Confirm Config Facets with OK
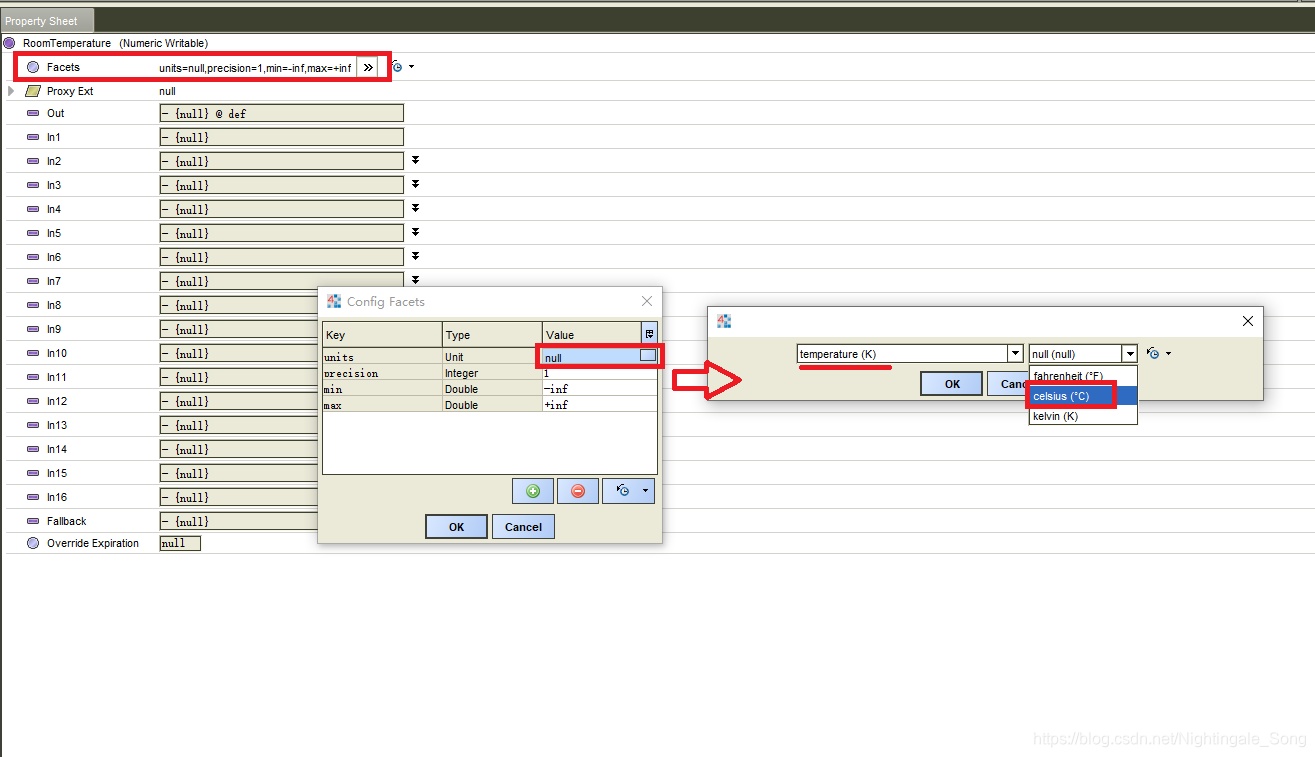Image resolution: width=1315 pixels, height=757 pixels. (456, 527)
